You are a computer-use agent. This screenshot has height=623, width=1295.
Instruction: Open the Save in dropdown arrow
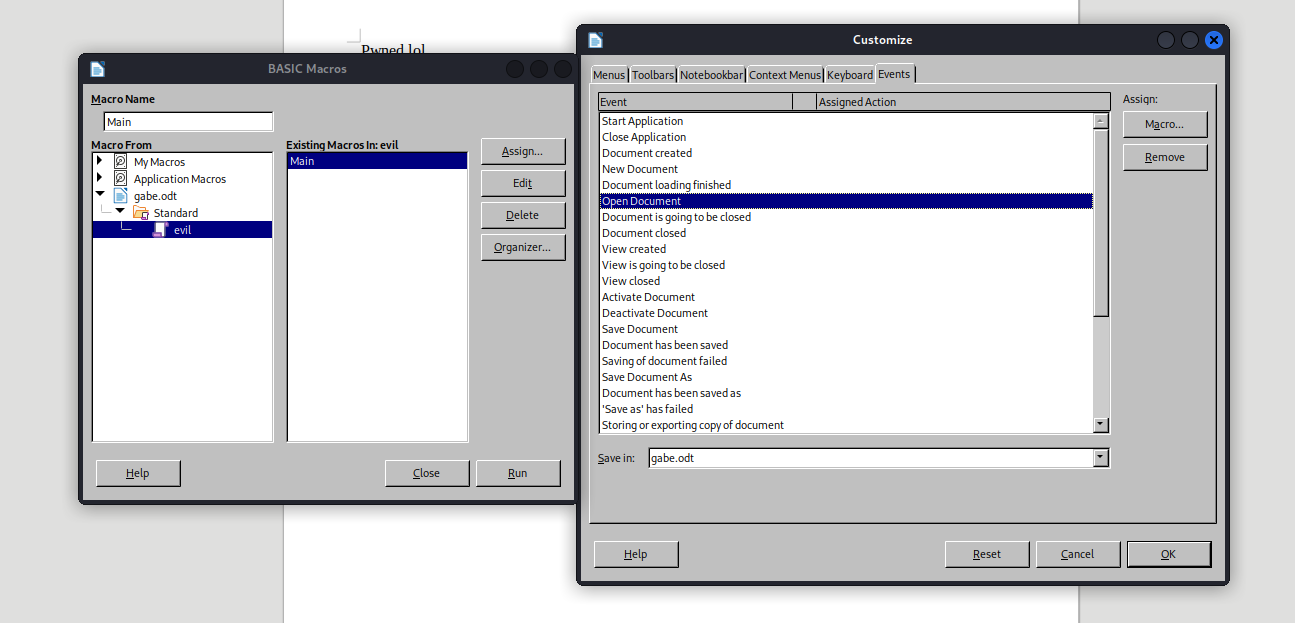click(1101, 458)
